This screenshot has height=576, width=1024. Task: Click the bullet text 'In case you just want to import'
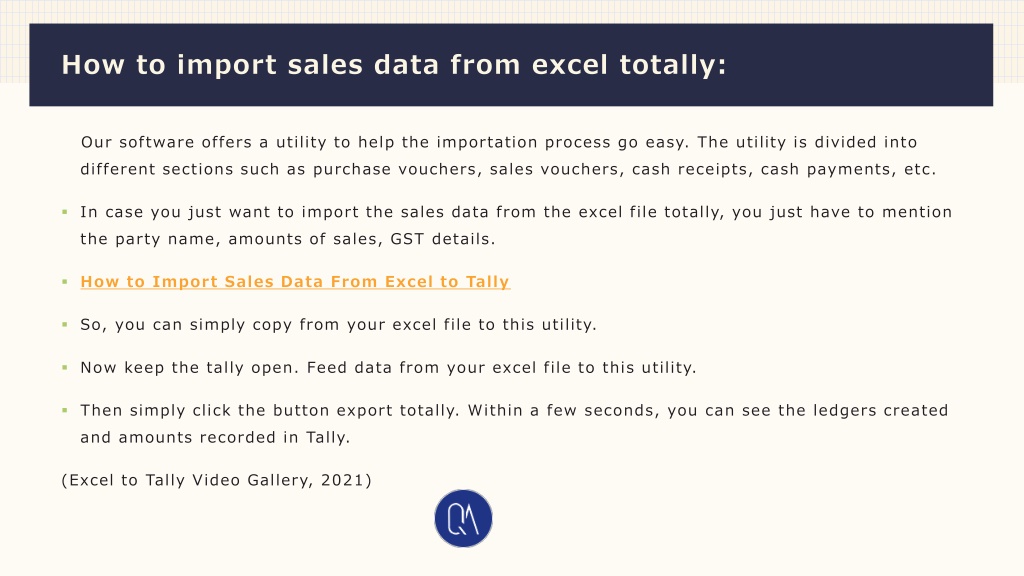point(516,225)
